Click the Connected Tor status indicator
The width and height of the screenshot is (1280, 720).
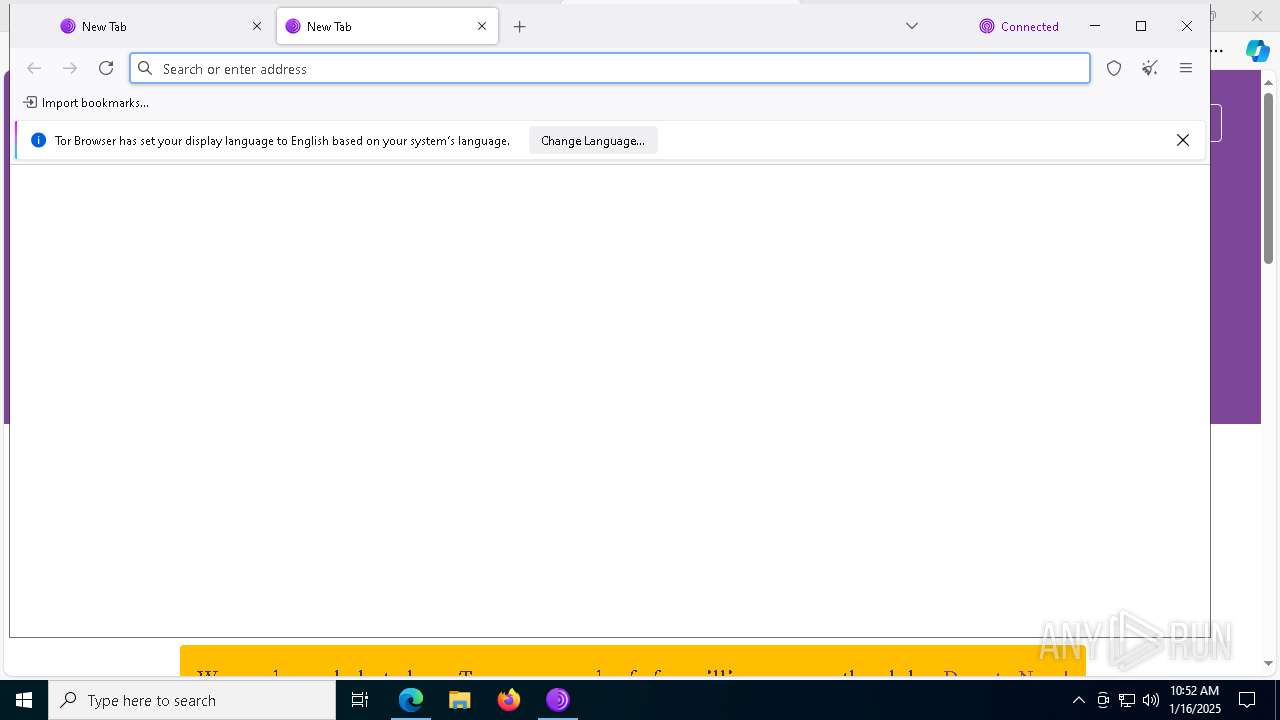click(x=1019, y=27)
